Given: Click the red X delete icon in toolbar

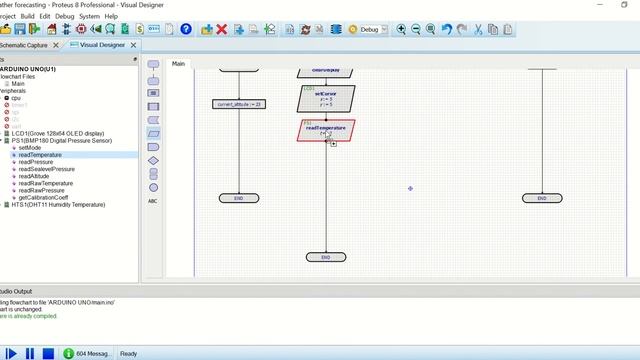Looking at the screenshot, I should click(222, 29).
